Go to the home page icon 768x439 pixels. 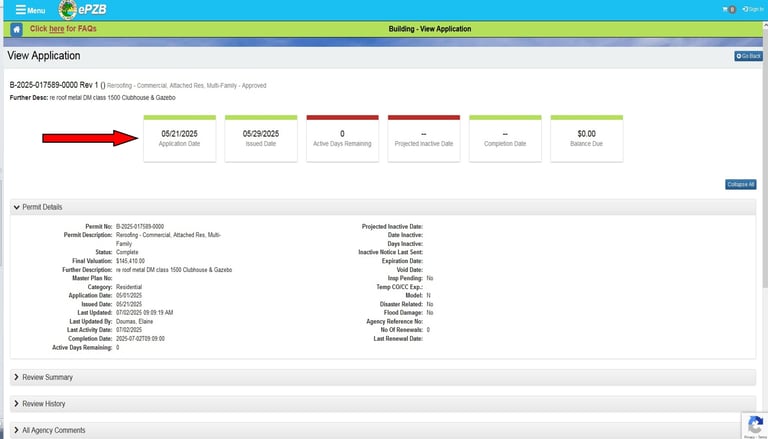click(17, 29)
